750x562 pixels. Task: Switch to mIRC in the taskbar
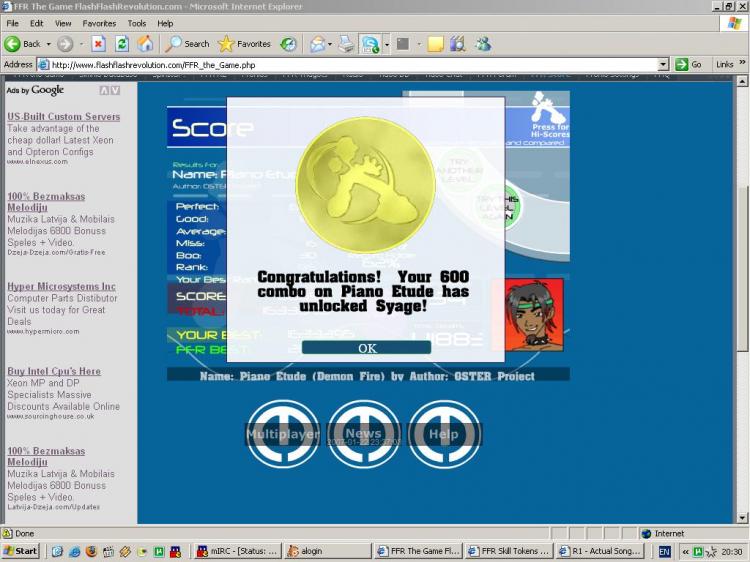[238, 551]
